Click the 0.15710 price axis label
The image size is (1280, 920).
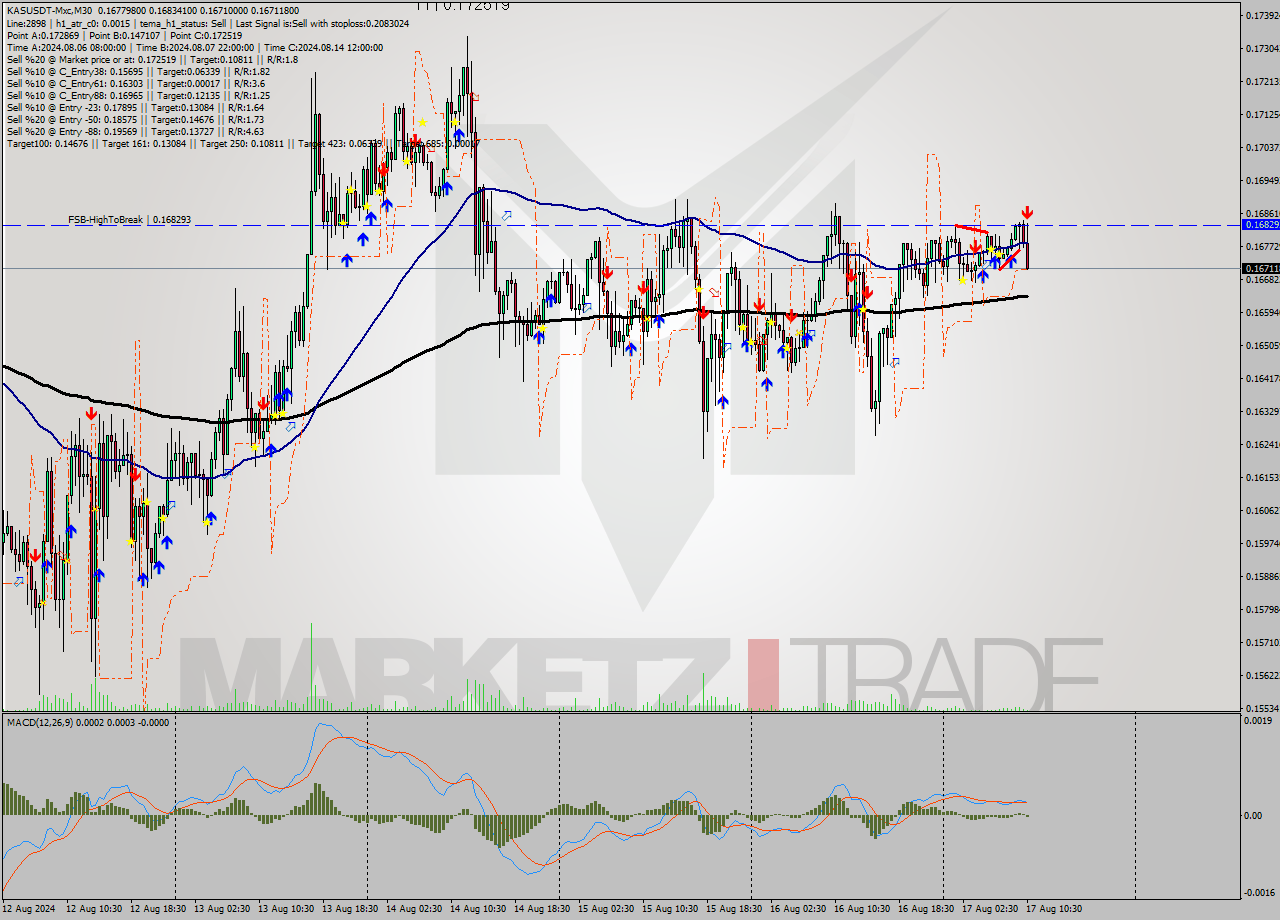tap(1261, 642)
